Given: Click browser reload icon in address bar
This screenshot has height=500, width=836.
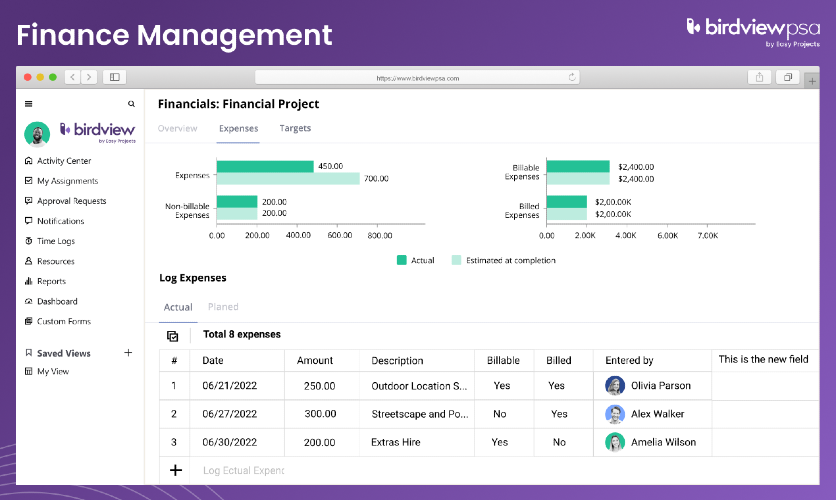Looking at the screenshot, I should 572,77.
